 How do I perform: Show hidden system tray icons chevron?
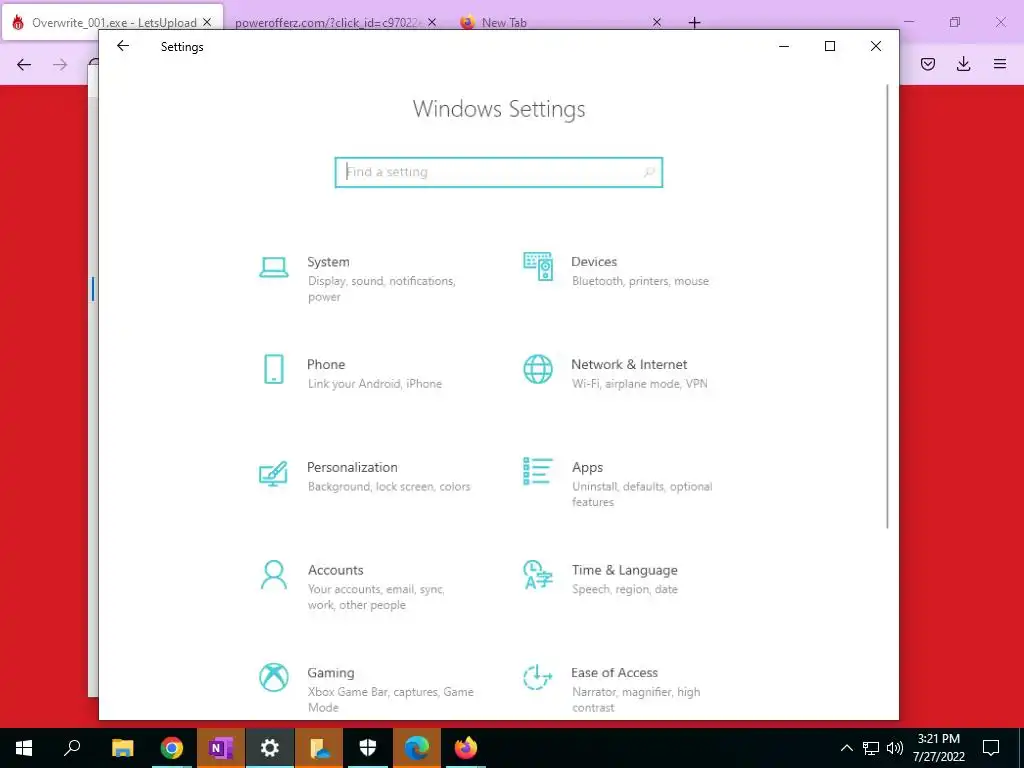[846, 748]
